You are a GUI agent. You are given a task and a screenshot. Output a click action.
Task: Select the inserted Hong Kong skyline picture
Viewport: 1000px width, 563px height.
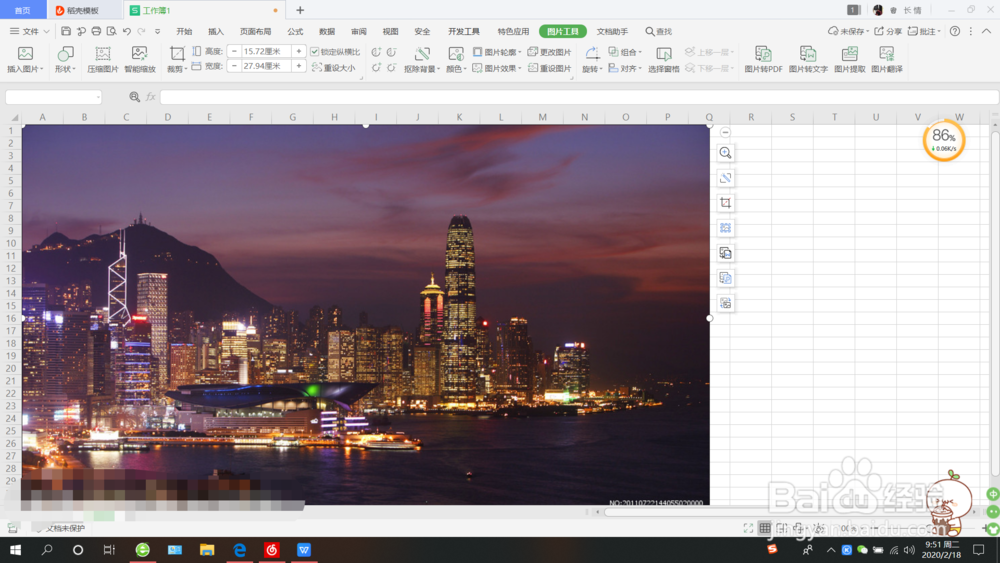[365, 315]
